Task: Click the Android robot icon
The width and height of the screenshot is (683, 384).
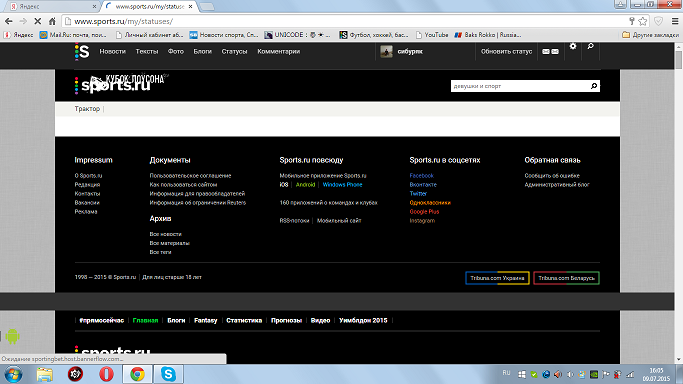Action: pos(12,336)
